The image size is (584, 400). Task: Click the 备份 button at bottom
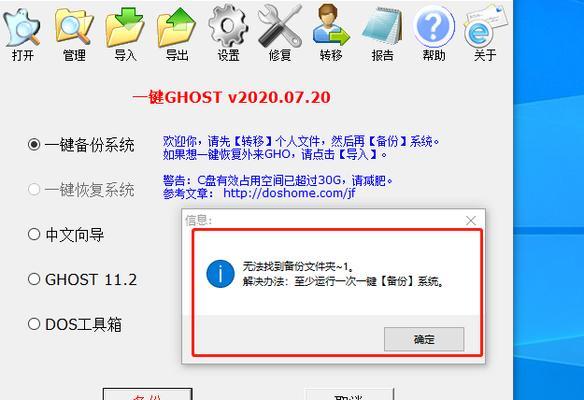(147, 394)
